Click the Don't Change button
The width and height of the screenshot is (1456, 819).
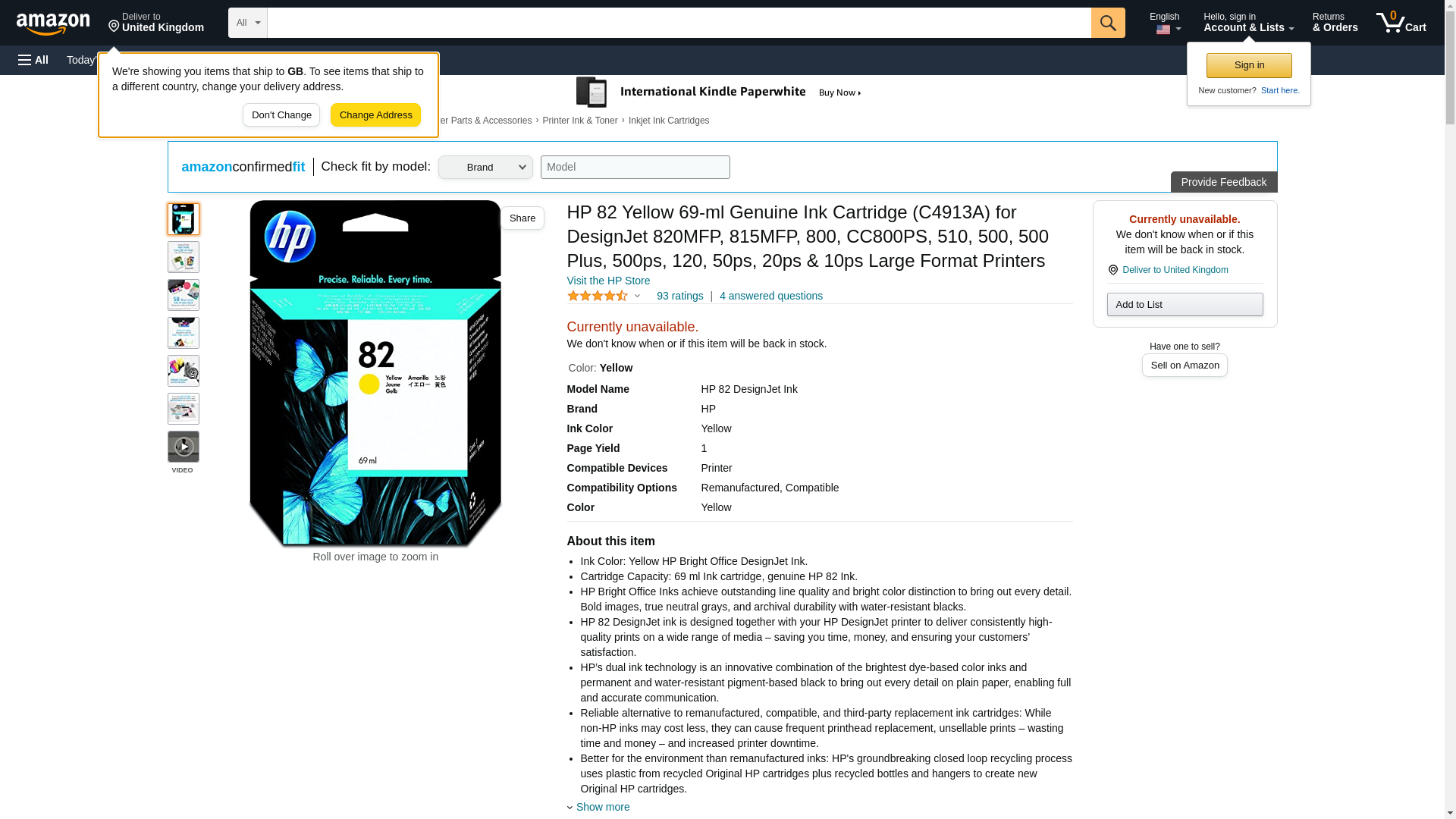pos(281,115)
